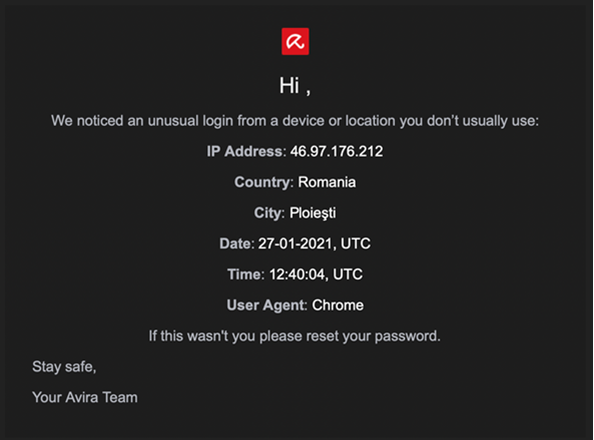Click the "reset your password" text
The width and height of the screenshot is (594, 440).
tap(373, 336)
